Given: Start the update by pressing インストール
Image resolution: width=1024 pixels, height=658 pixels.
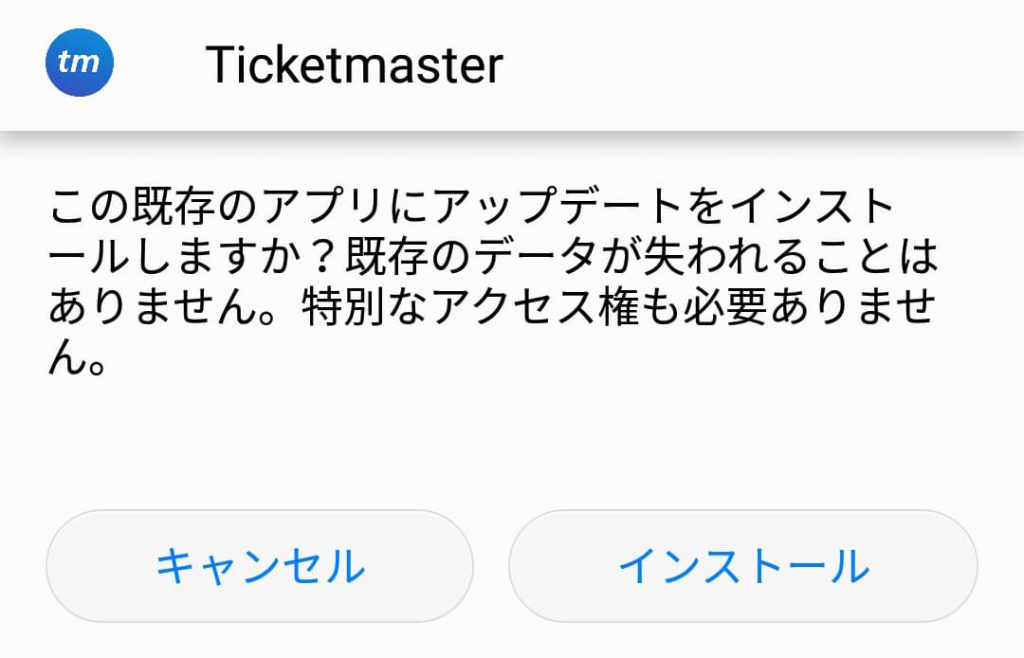Looking at the screenshot, I should [x=743, y=567].
